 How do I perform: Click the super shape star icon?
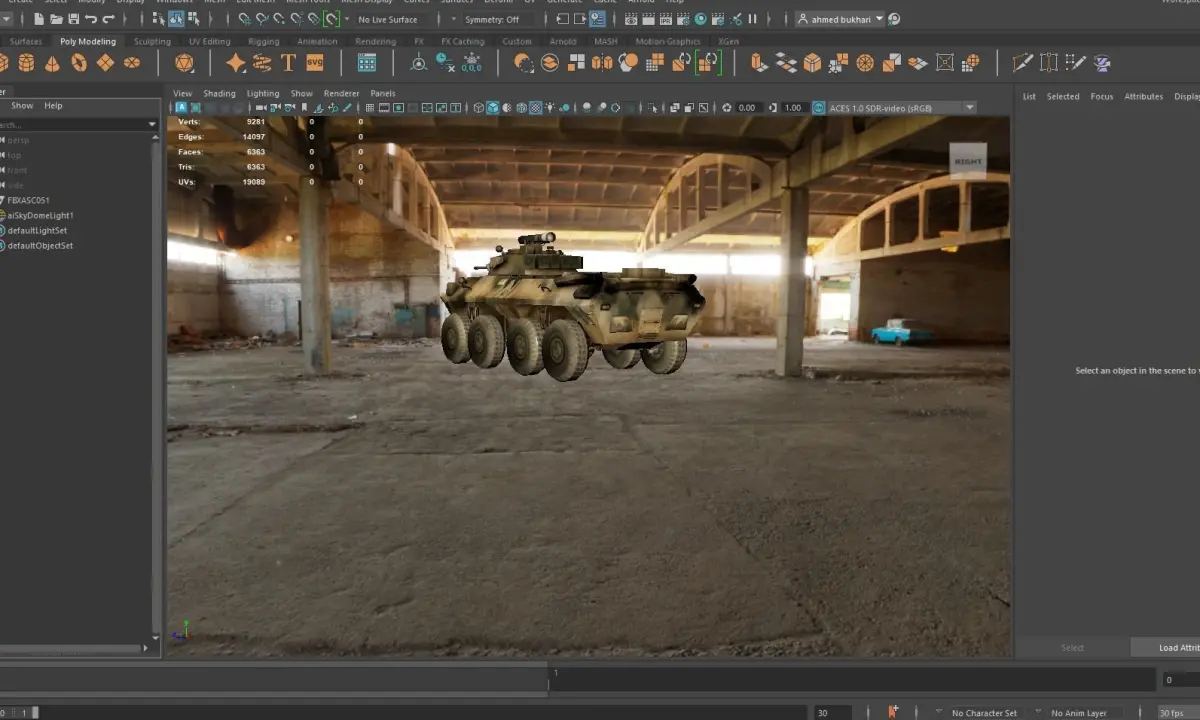[235, 63]
